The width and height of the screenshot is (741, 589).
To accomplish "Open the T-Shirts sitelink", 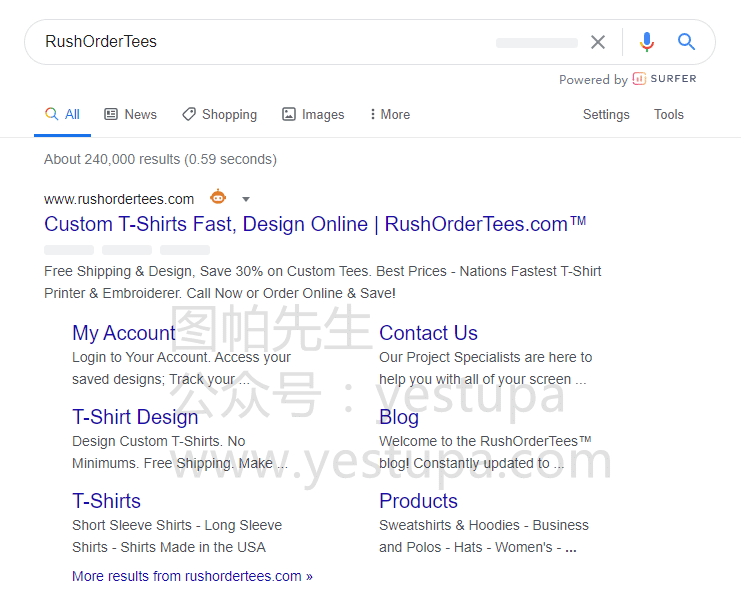I will [106, 501].
